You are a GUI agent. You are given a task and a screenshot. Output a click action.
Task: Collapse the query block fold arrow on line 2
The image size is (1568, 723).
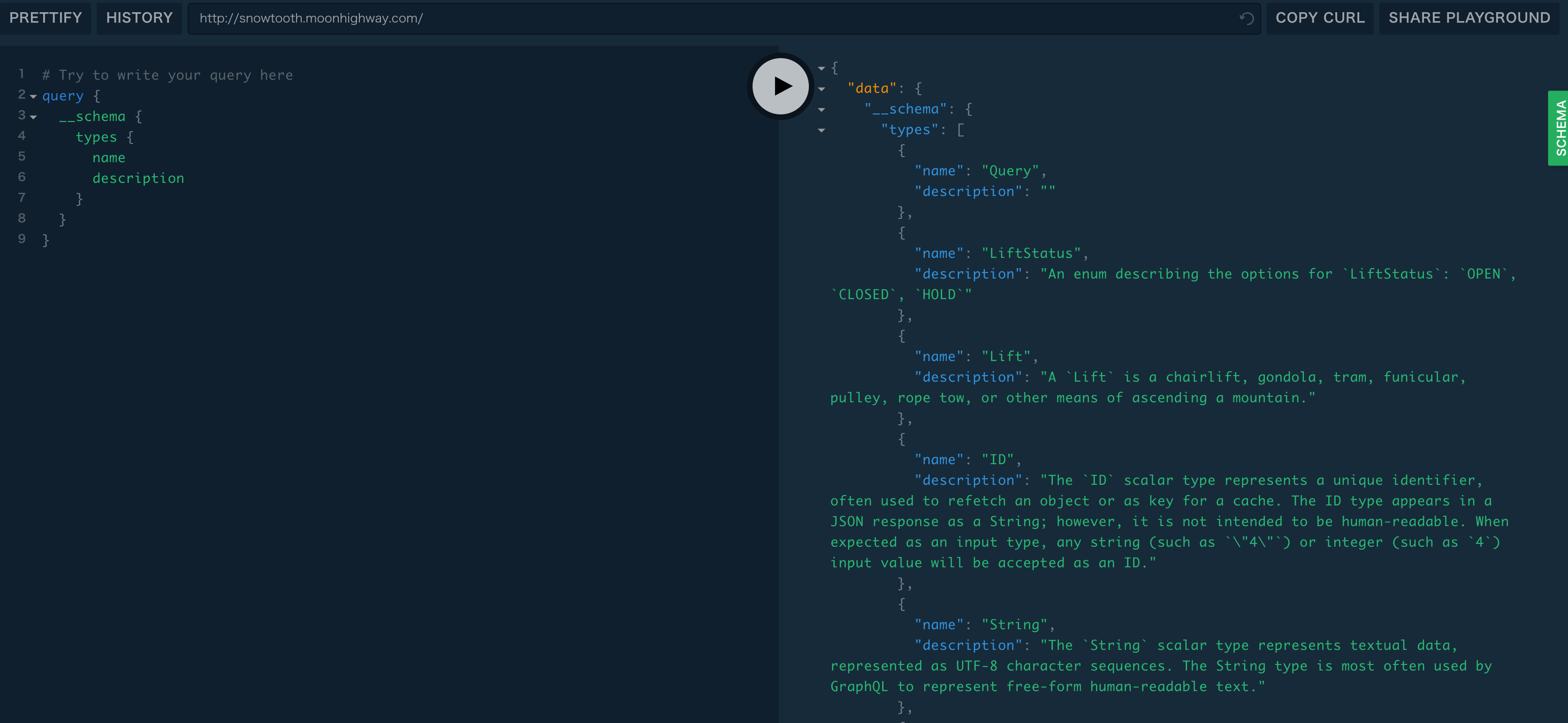(33, 97)
